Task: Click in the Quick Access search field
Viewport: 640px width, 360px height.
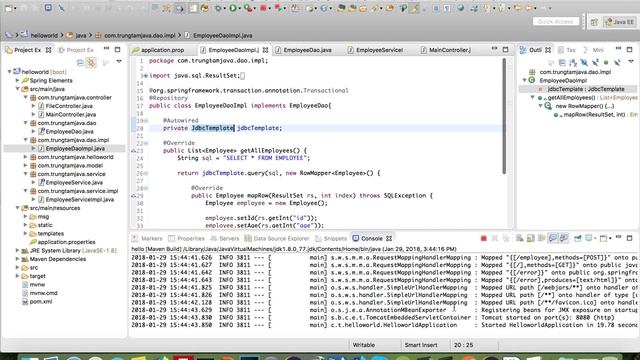Action: point(556,22)
